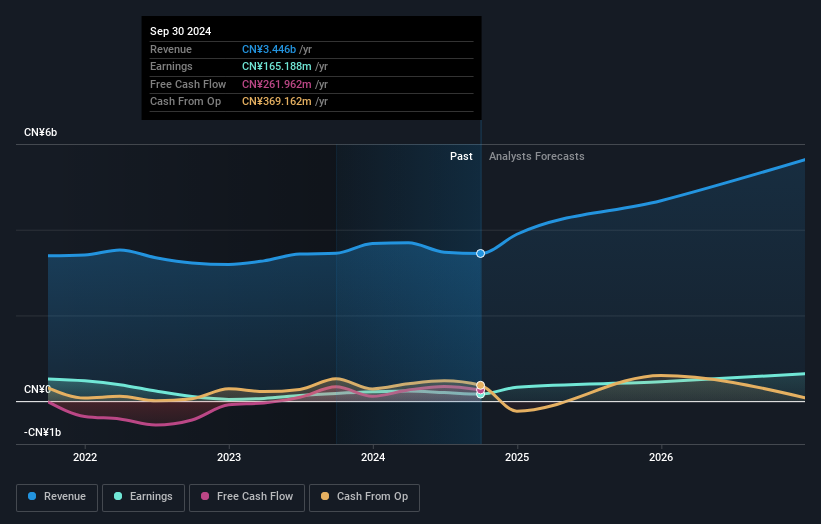This screenshot has height=524, width=821.
Task: Click the 'Analysts Forecasts' label
Action: click(x=537, y=156)
